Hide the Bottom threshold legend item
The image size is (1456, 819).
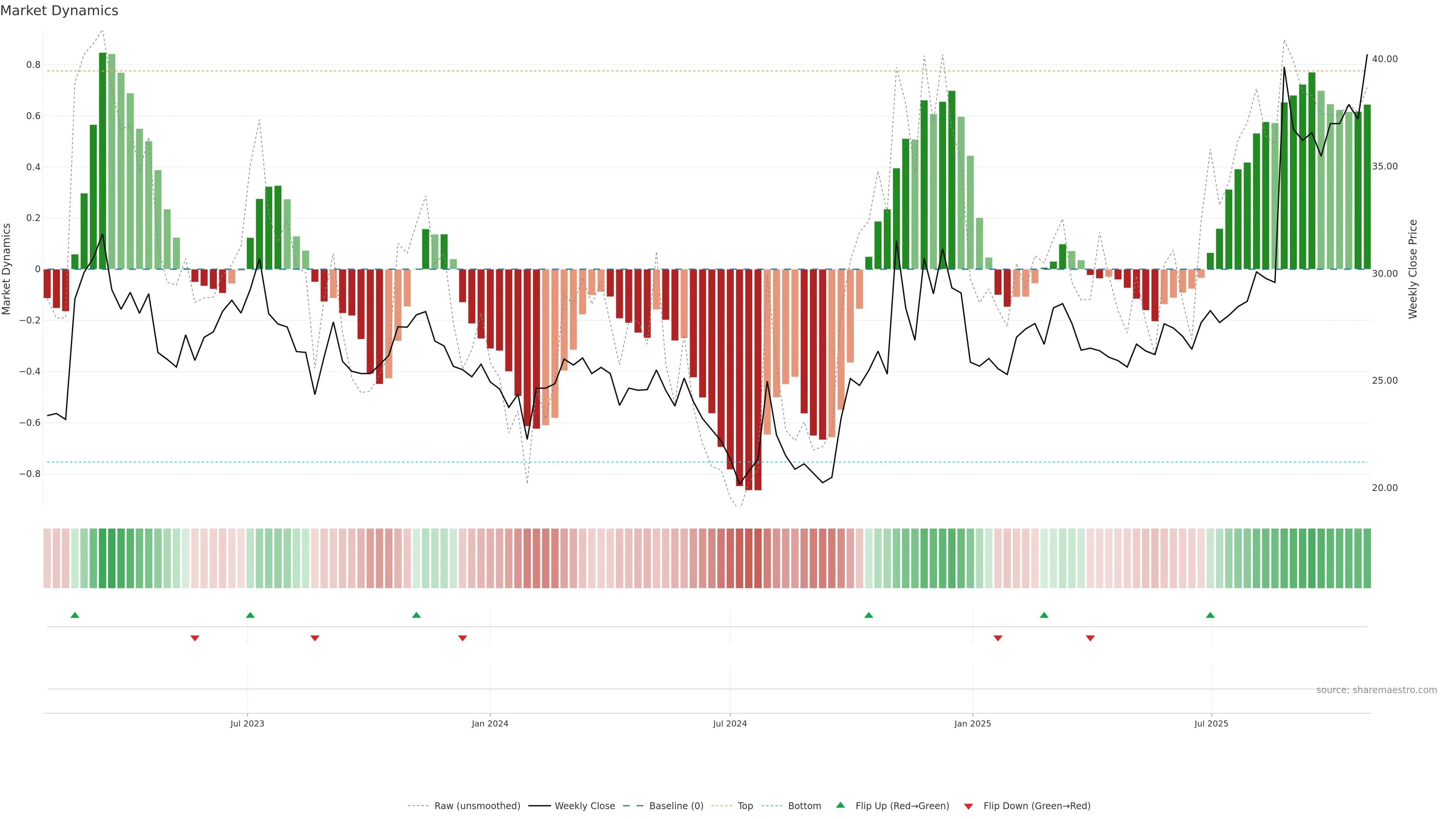pyautogui.click(x=804, y=806)
